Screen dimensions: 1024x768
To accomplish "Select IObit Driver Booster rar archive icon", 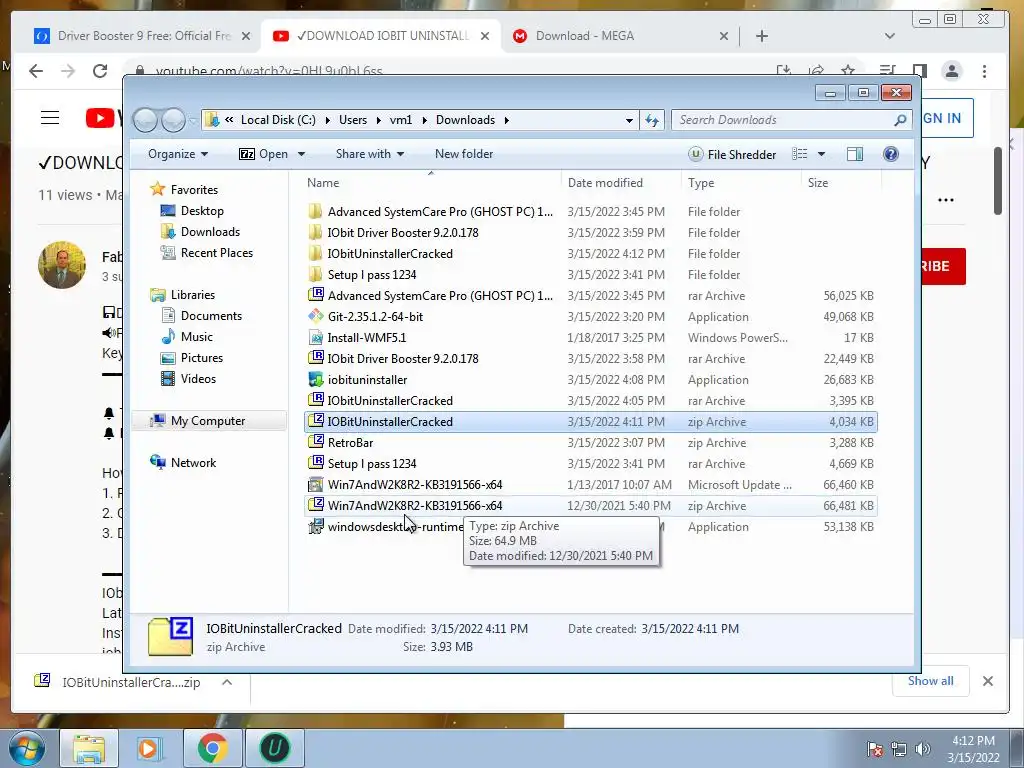I will [316, 358].
